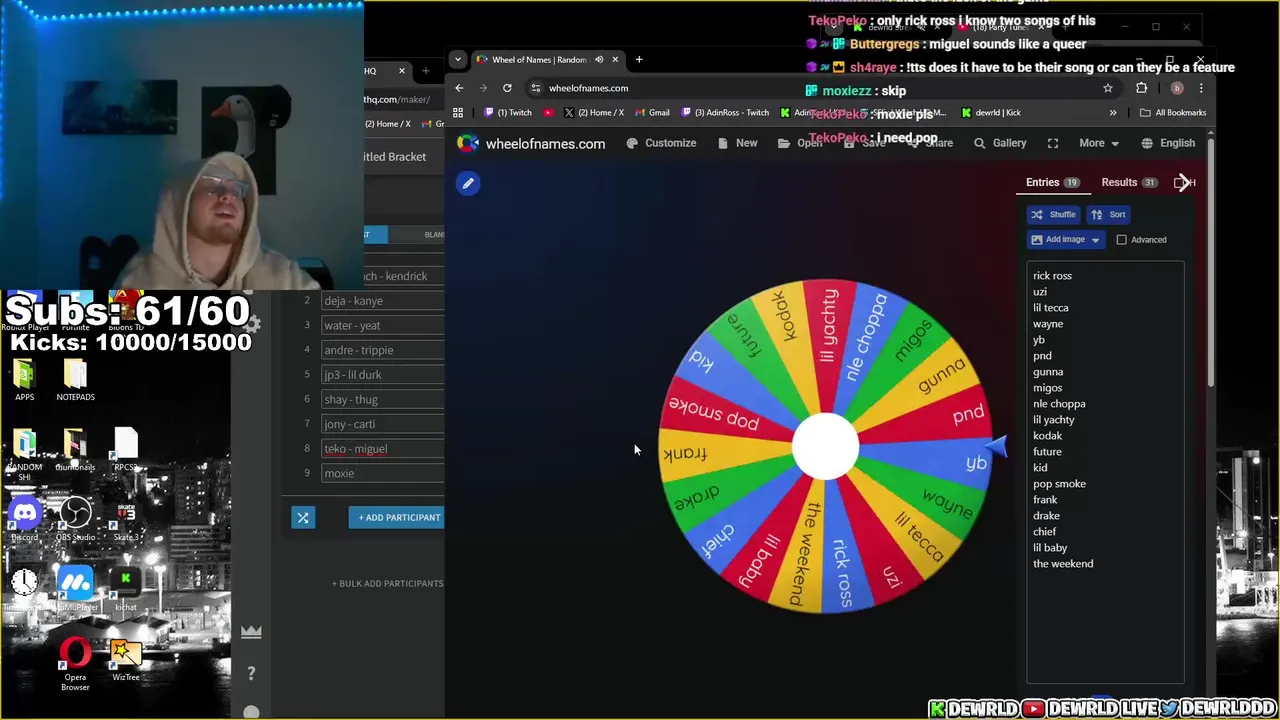Click the shuffle participants icon in bracket window

[x=303, y=518]
